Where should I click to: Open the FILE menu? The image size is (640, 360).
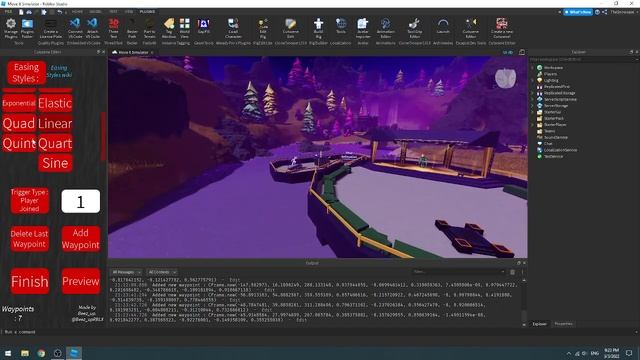click(x=8, y=12)
